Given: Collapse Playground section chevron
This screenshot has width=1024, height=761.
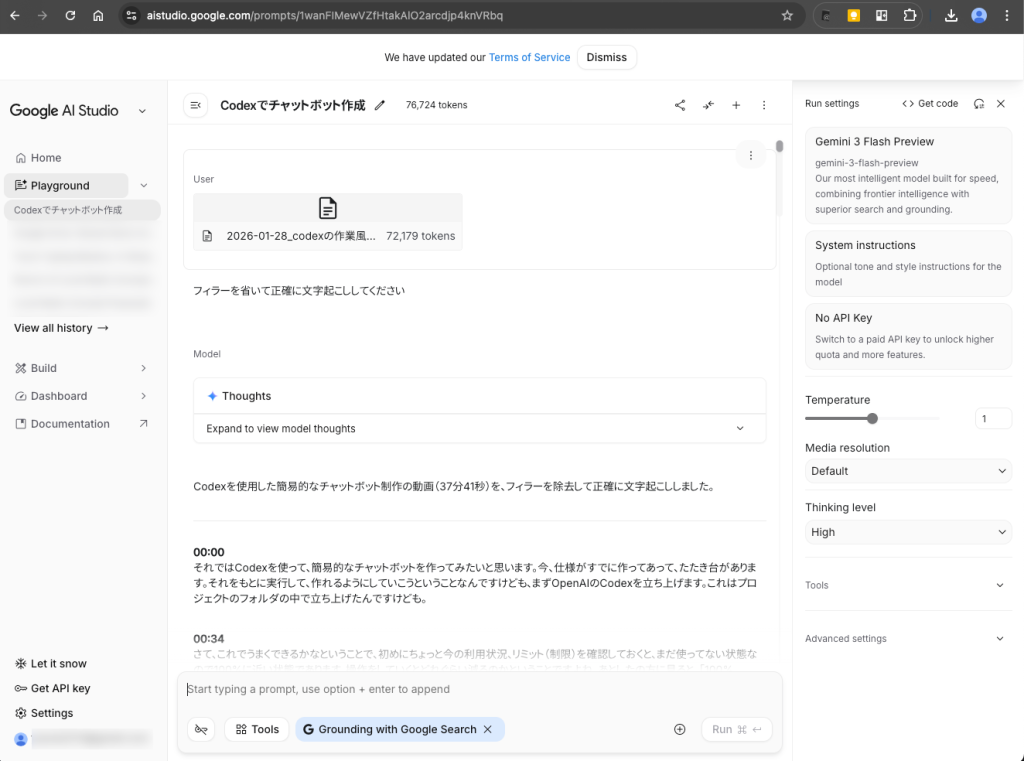Looking at the screenshot, I should pyautogui.click(x=144, y=186).
